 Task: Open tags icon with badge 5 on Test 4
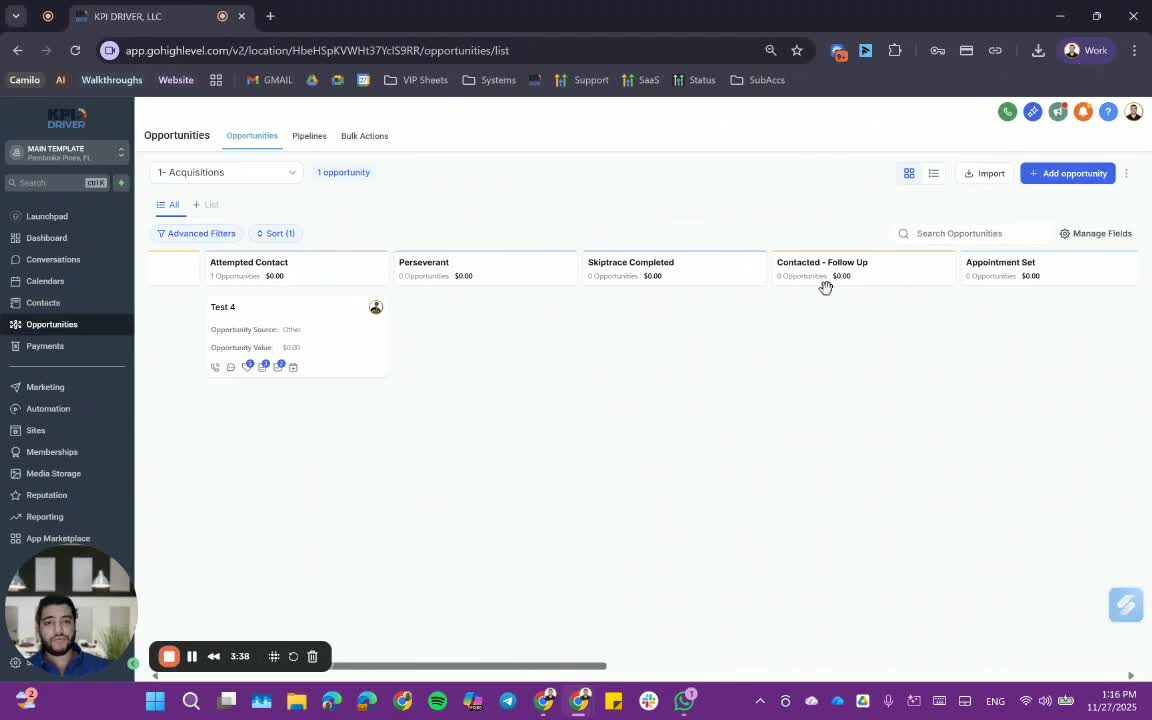(x=247, y=366)
